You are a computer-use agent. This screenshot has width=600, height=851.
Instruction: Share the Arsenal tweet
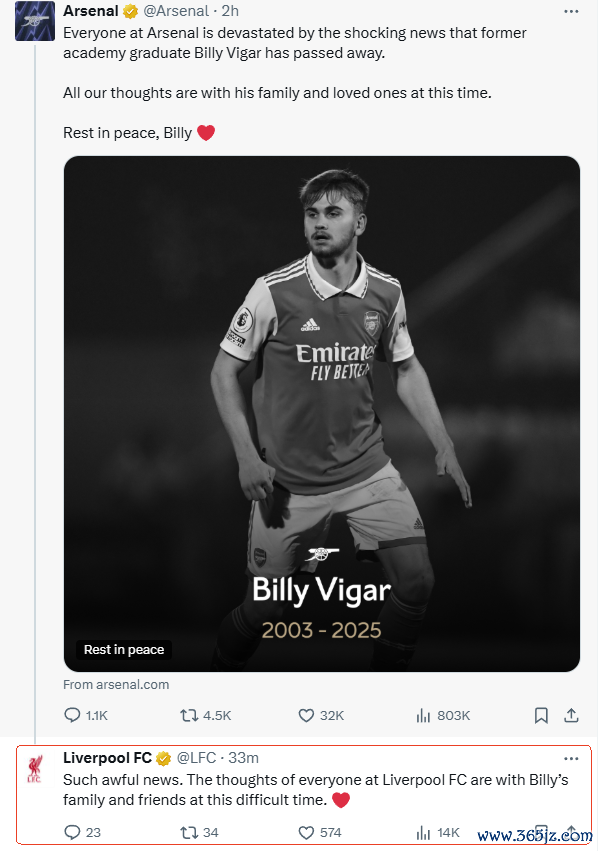coord(572,715)
